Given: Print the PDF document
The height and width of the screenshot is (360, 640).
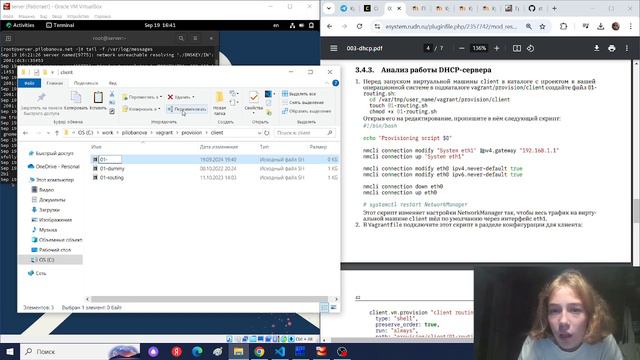Looking at the screenshot, I should click(611, 48).
